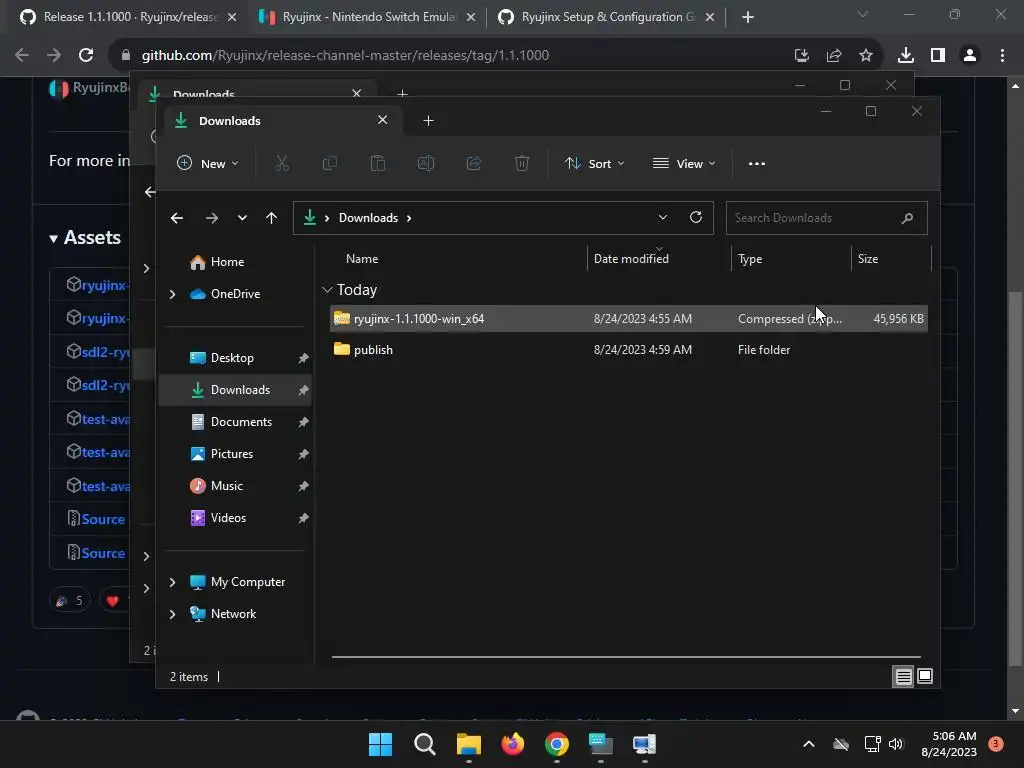Image resolution: width=1024 pixels, height=768 pixels.
Task: Expand Network tree node
Action: tap(172, 614)
